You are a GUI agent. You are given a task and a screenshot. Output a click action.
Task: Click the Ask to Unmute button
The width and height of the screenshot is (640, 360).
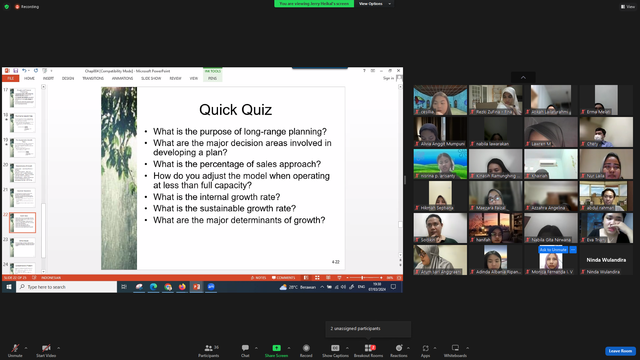pyautogui.click(x=553, y=249)
